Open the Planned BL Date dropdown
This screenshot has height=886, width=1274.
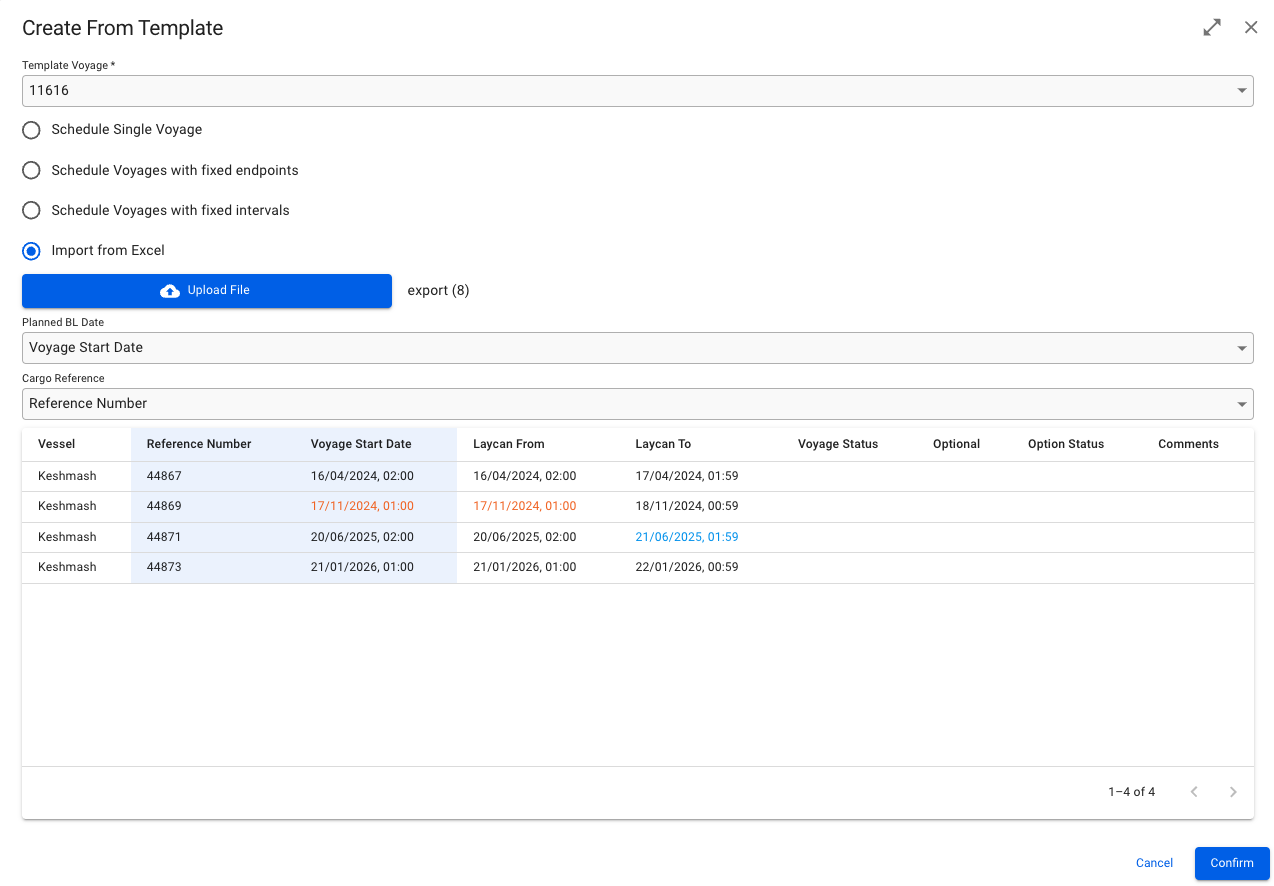pos(637,348)
